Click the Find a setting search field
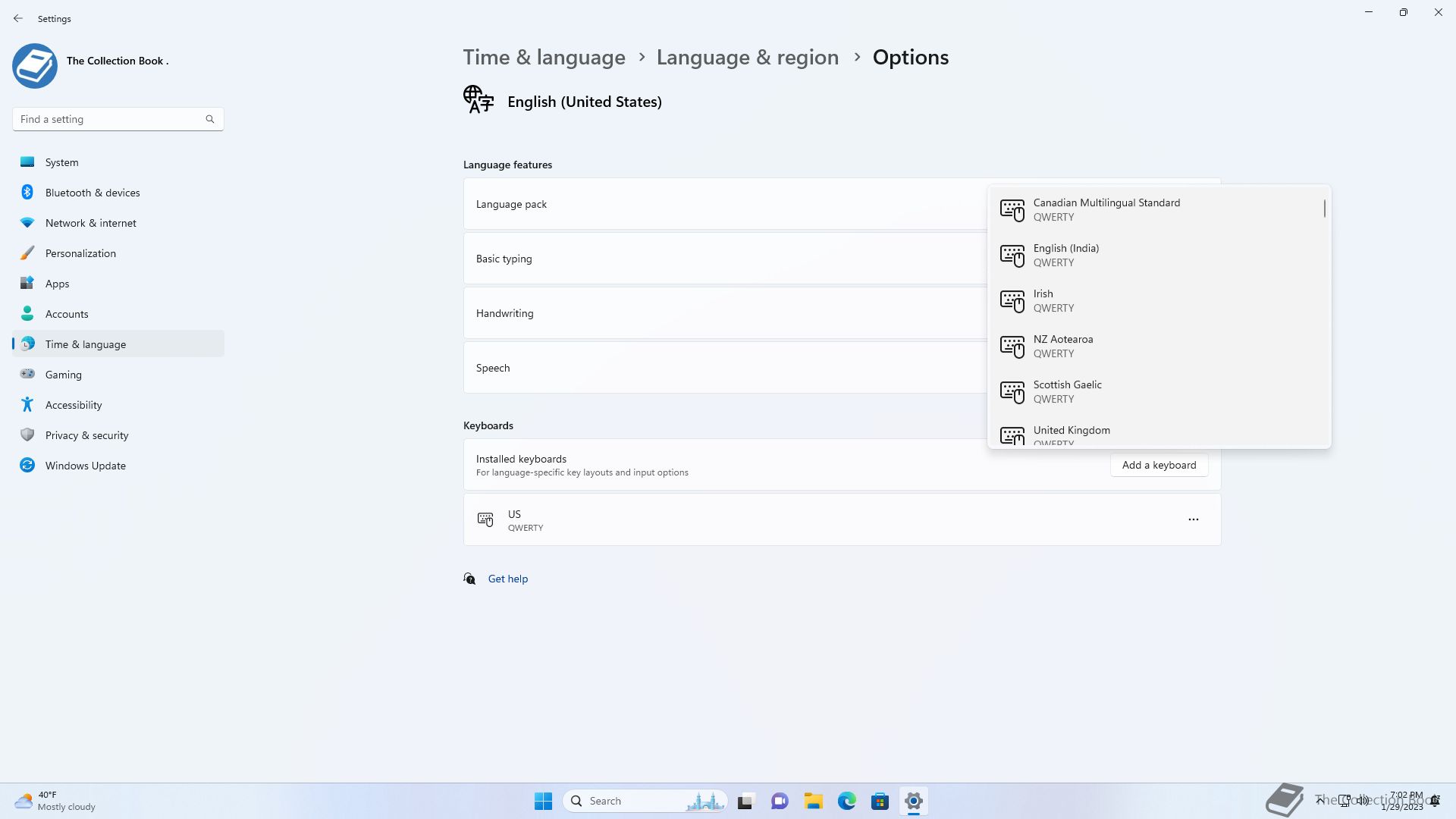The width and height of the screenshot is (1456, 819). pos(110,119)
